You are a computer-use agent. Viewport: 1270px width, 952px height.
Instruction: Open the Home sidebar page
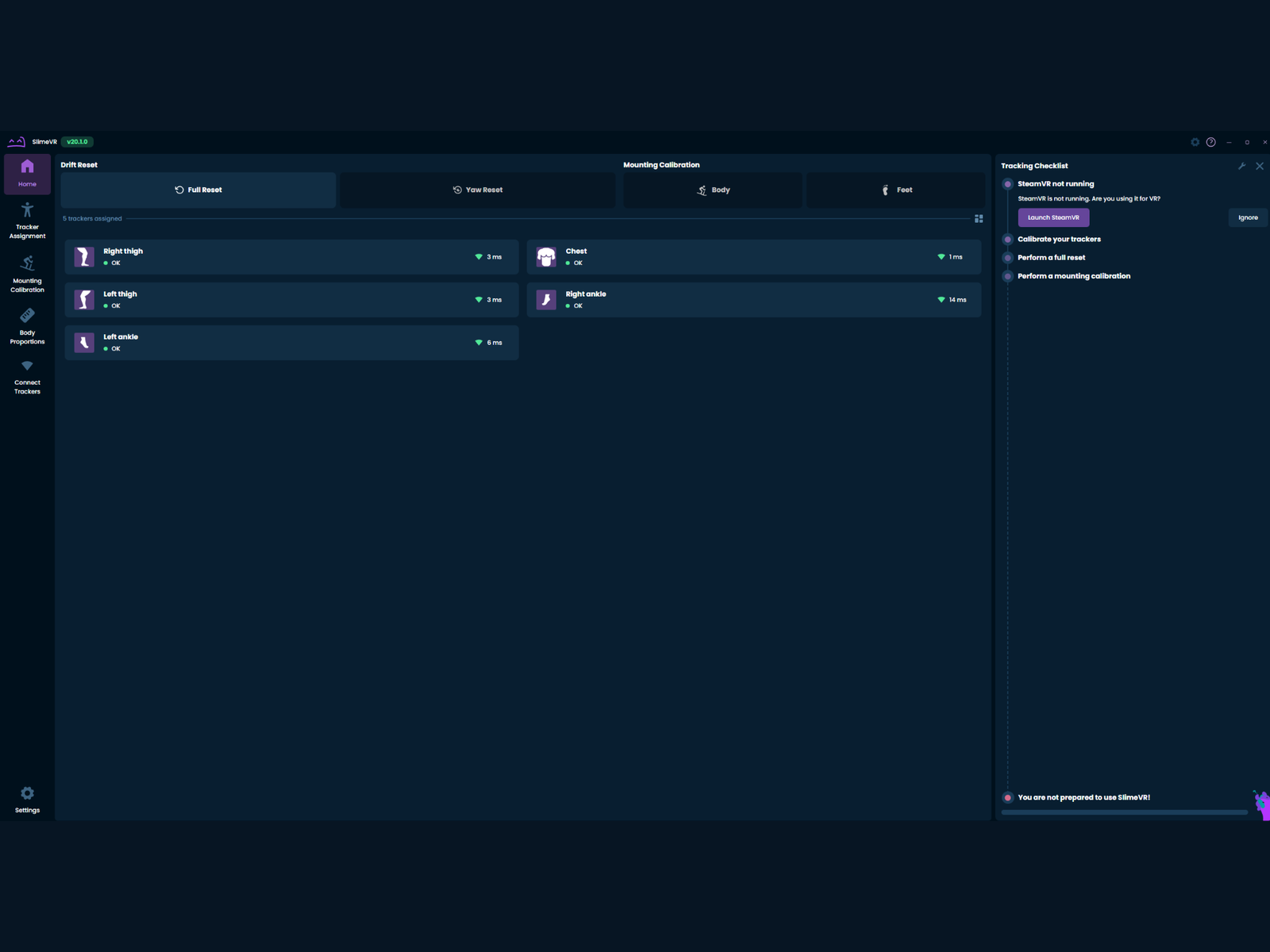(27, 174)
